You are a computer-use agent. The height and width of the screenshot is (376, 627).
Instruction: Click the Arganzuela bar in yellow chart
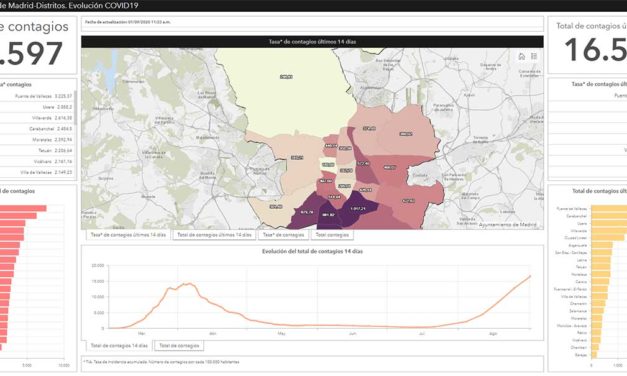point(602,245)
